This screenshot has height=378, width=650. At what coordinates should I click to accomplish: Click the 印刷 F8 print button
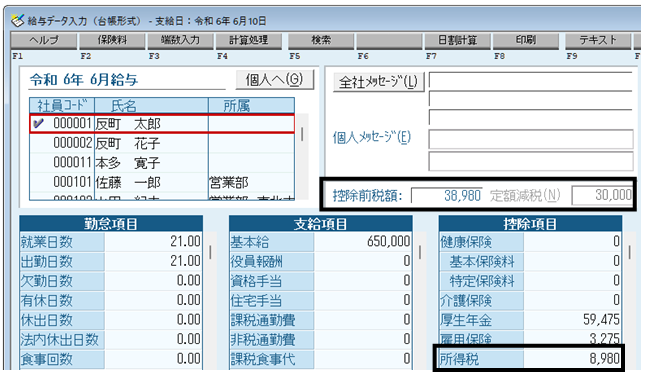(x=526, y=41)
